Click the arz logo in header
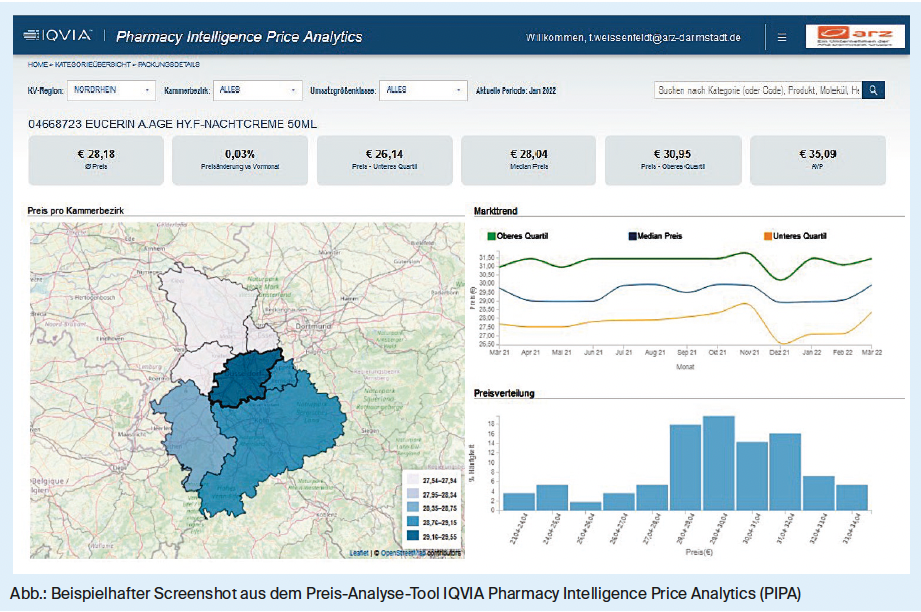Image resolution: width=921 pixels, height=612 pixels. click(x=855, y=36)
